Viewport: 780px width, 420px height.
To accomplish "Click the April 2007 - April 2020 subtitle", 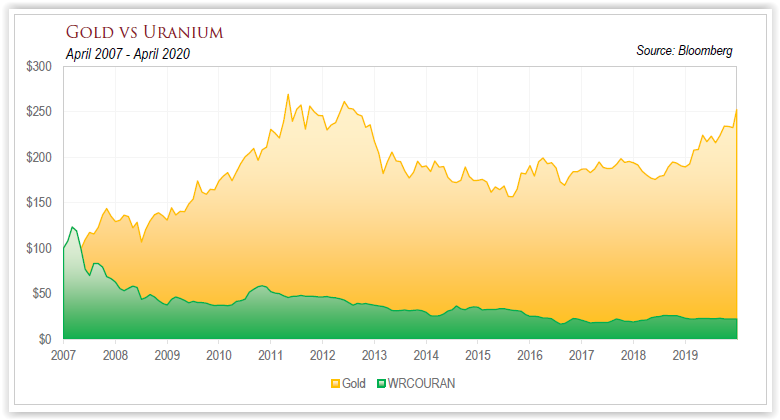I will coord(127,54).
